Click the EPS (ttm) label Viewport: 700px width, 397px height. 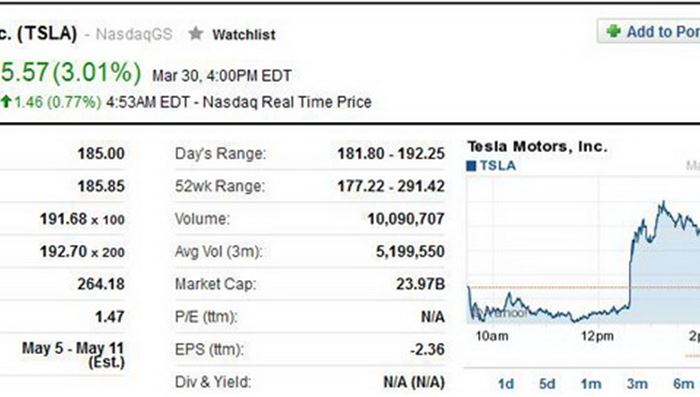pyautogui.click(x=209, y=349)
